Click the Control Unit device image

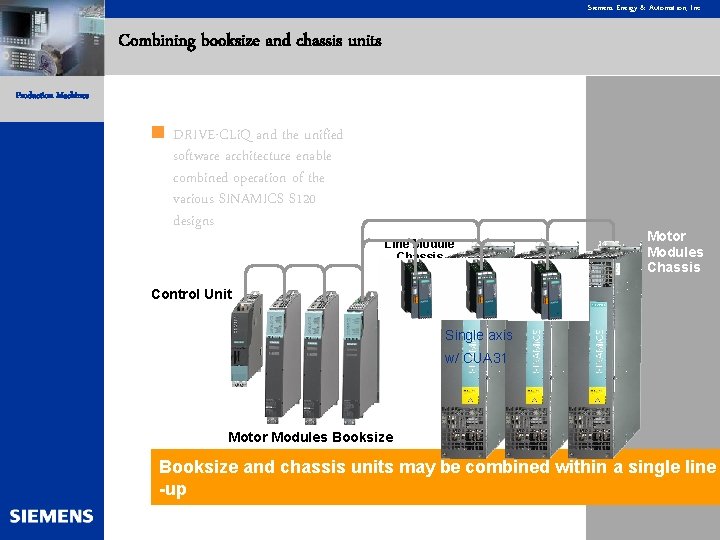tap(247, 339)
